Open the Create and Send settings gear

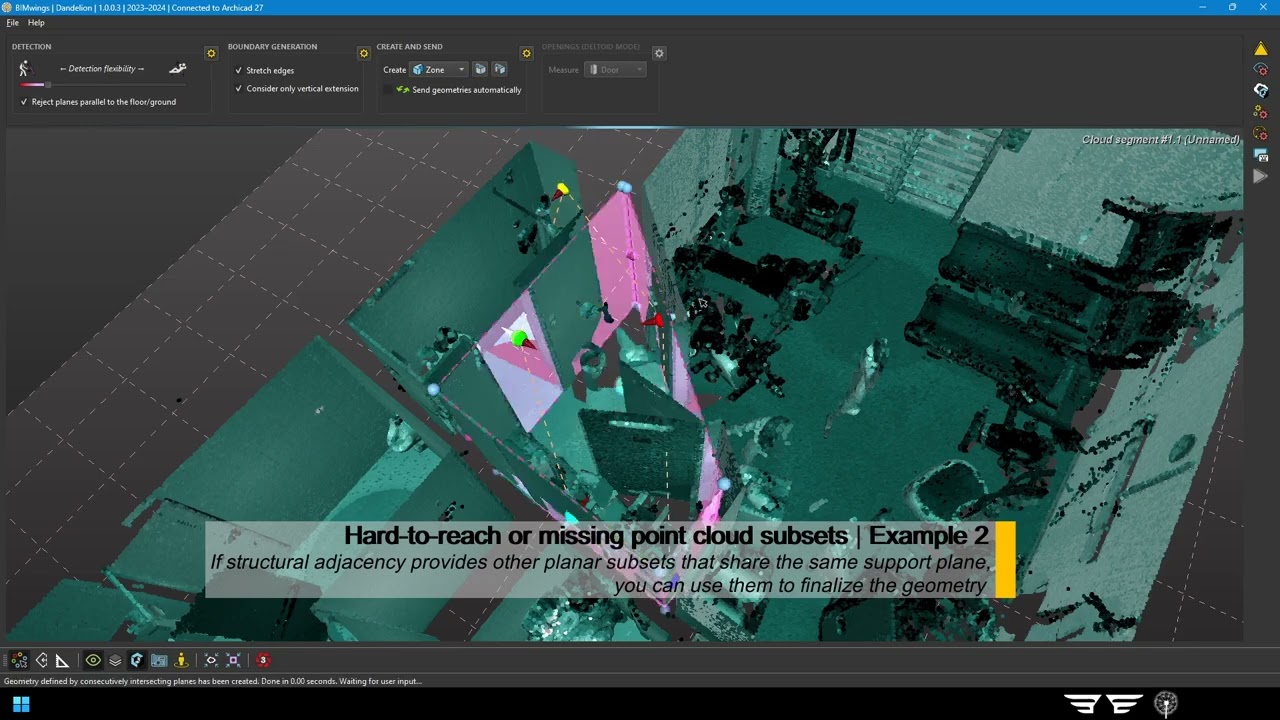pyautogui.click(x=527, y=53)
